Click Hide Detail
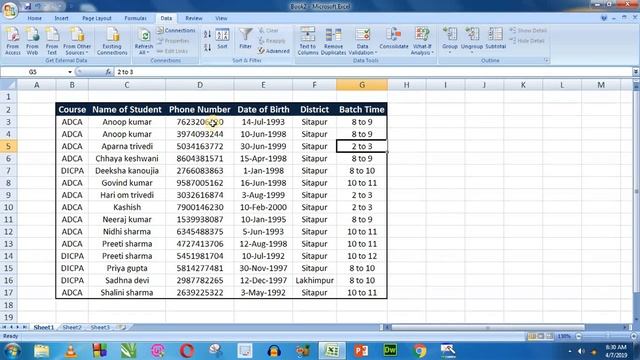Screen dimensions: 640x360 click(x=527, y=41)
